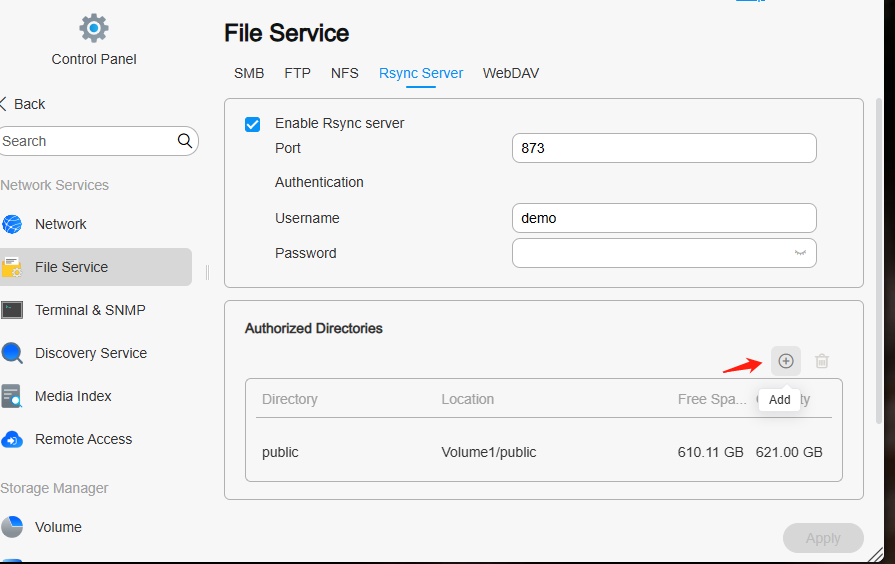This screenshot has width=895, height=564.
Task: Click the window resize grip corner
Action: click(875, 555)
